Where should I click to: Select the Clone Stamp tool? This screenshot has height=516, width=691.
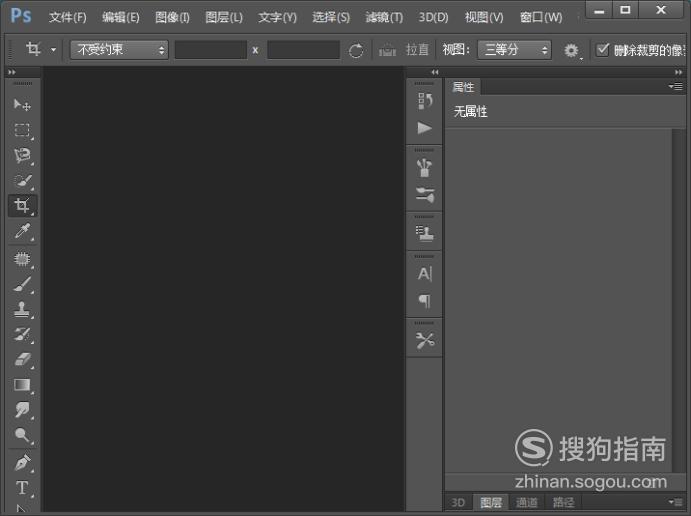(x=22, y=309)
